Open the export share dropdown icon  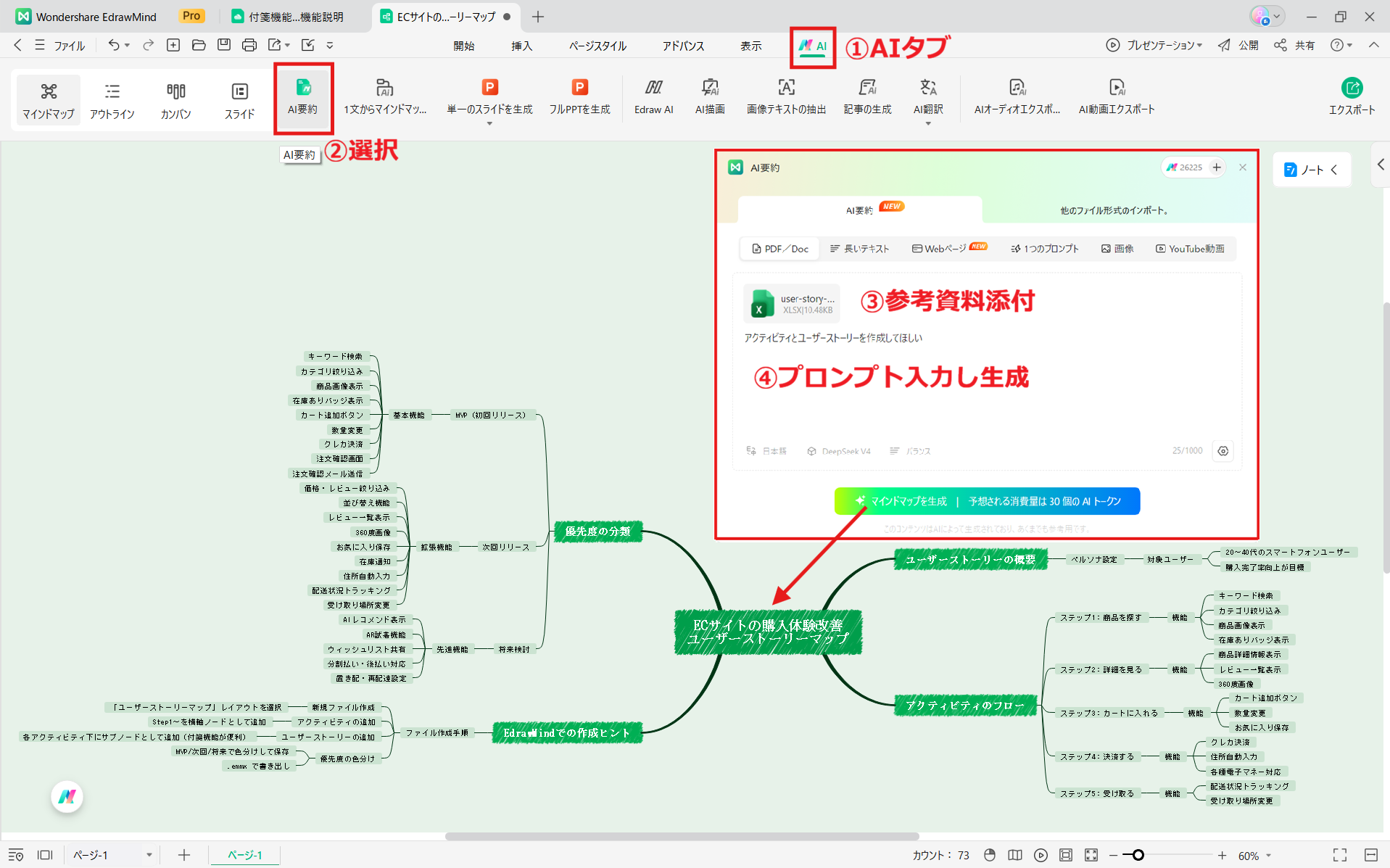pyautogui.click(x=278, y=45)
